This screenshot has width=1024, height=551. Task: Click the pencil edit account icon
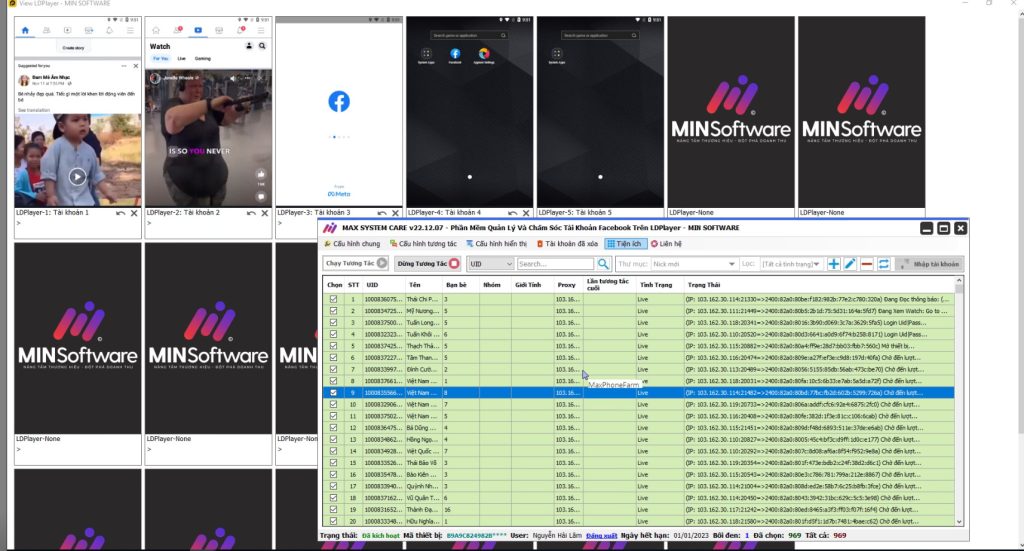(x=850, y=264)
